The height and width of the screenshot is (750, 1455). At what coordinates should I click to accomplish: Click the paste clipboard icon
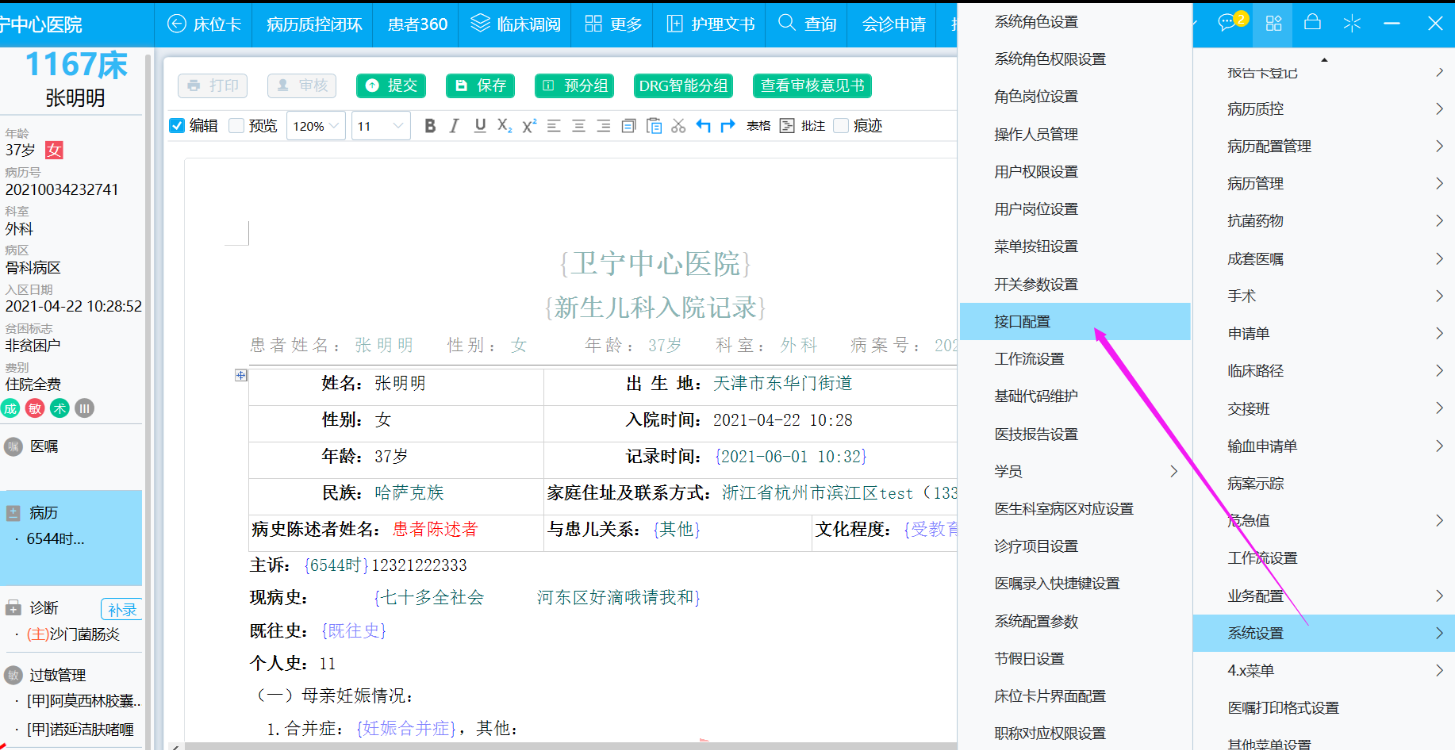pyautogui.click(x=654, y=126)
